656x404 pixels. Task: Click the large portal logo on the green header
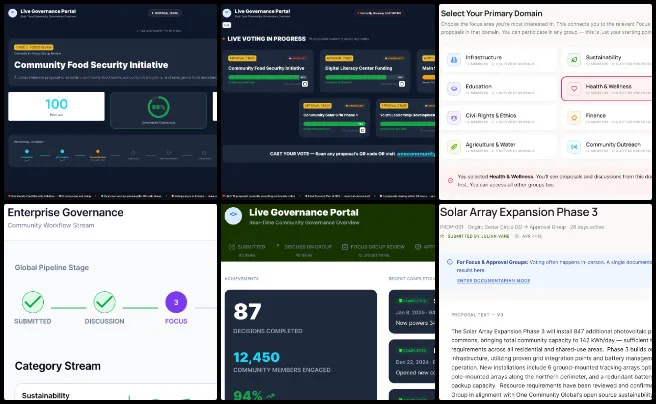click(x=233, y=215)
